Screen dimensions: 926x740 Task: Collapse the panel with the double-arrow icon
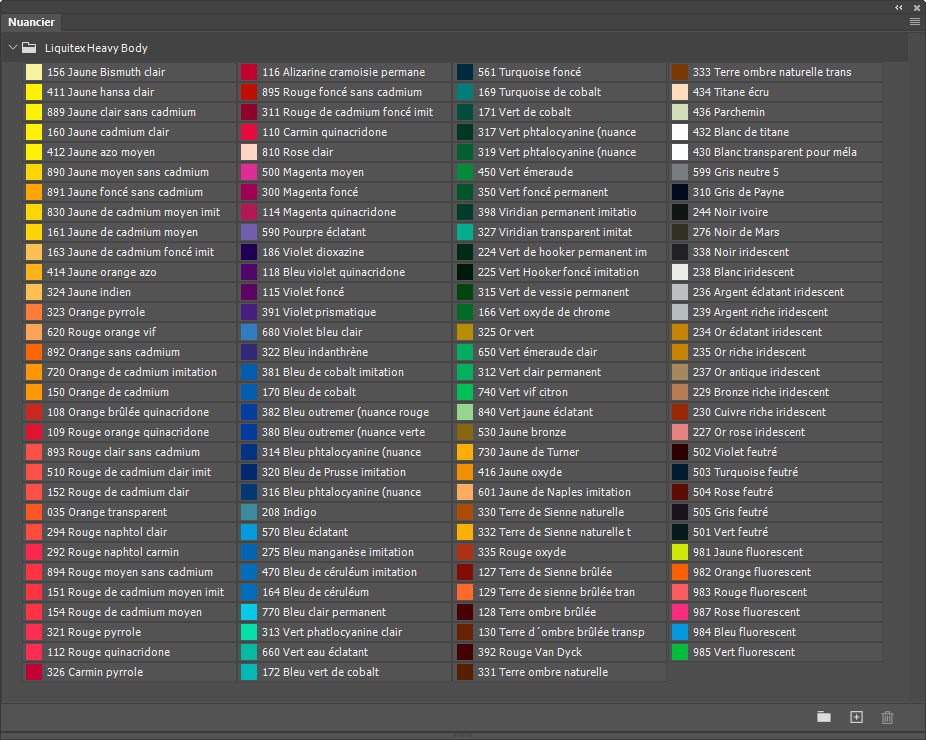tap(899, 7)
